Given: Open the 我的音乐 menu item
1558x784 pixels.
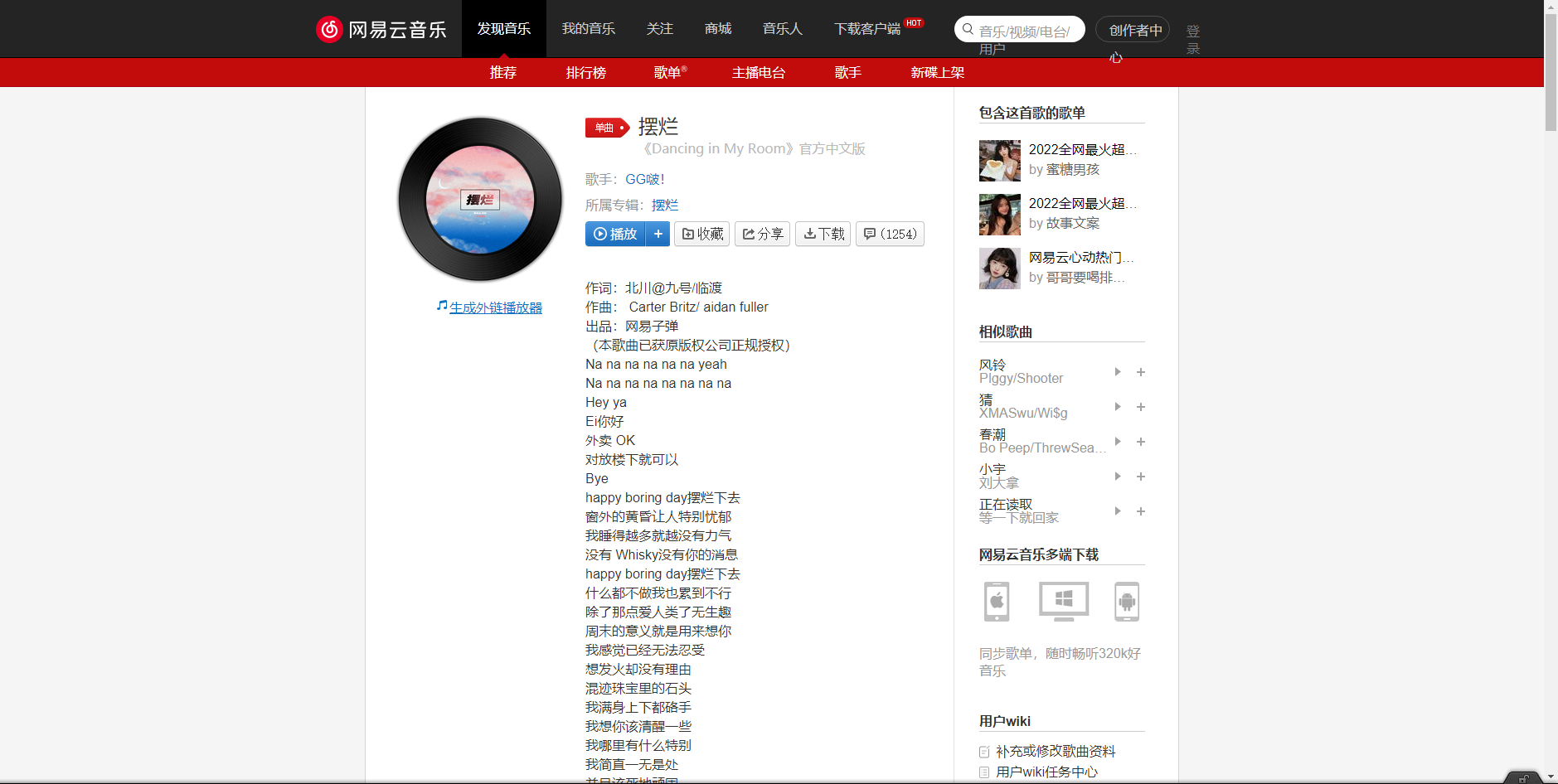Looking at the screenshot, I should click(x=588, y=28).
